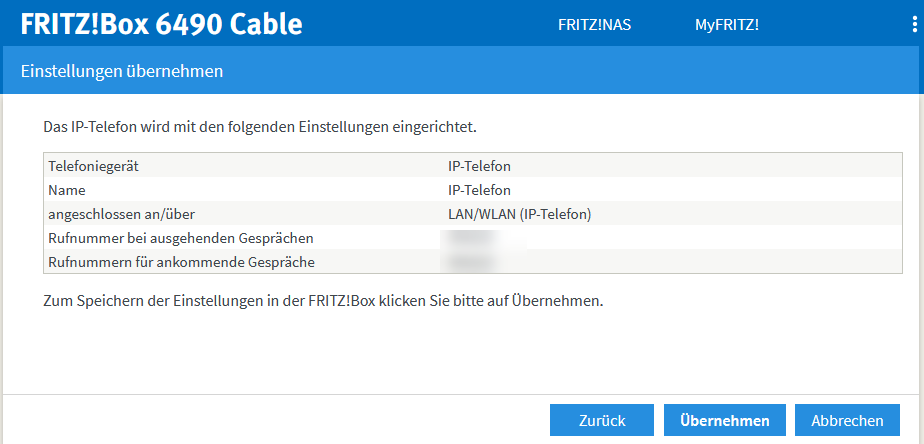Click IP-Telefon value in Telefoniegerät row
This screenshot has height=444, width=924.
tap(479, 166)
